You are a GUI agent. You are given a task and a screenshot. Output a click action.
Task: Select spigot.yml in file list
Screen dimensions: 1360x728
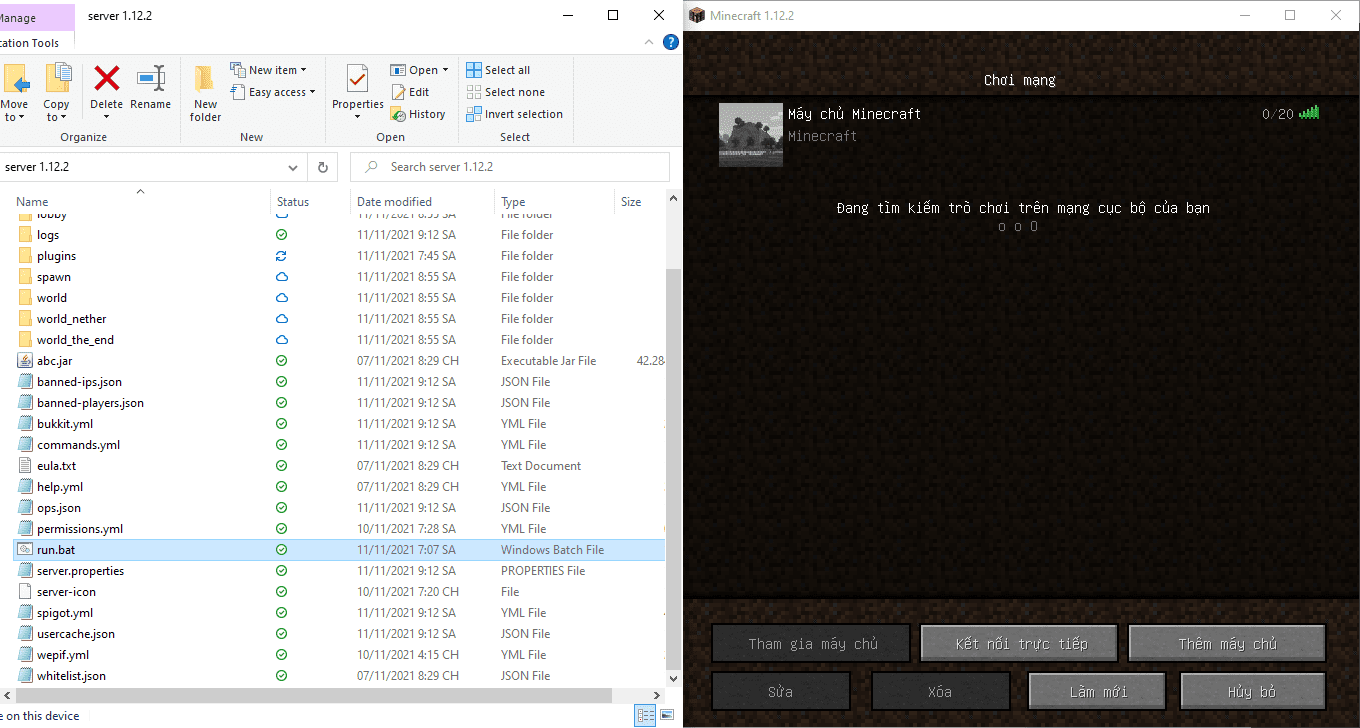pos(65,613)
